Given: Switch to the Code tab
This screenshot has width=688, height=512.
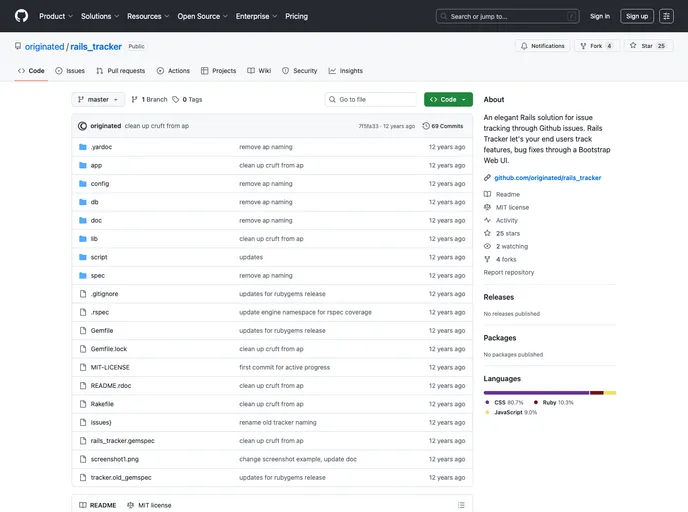Looking at the screenshot, I should [31, 71].
